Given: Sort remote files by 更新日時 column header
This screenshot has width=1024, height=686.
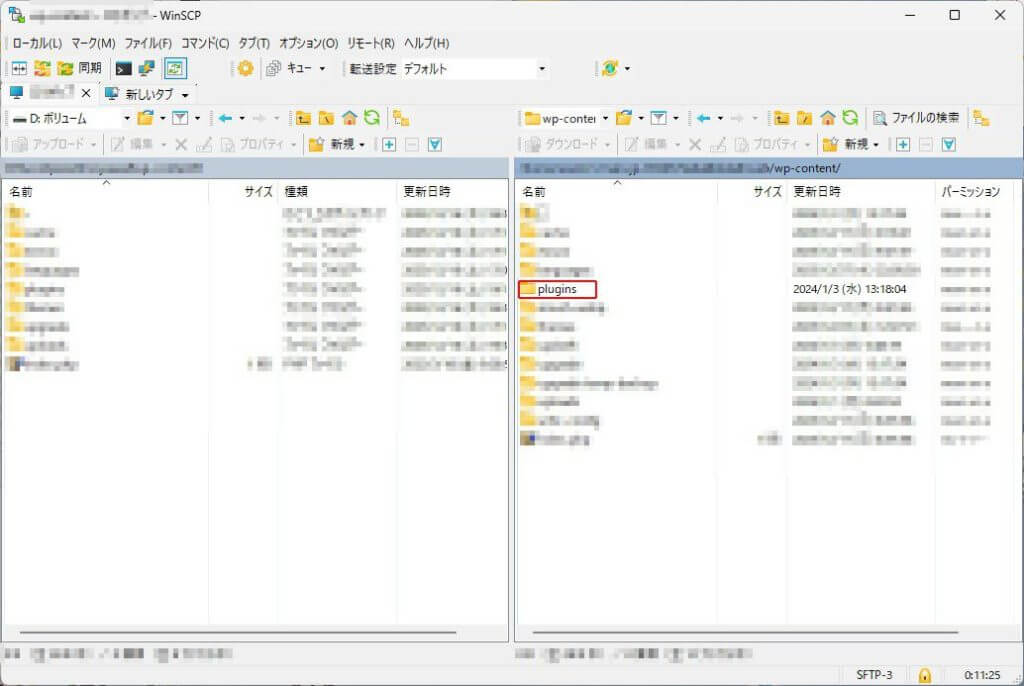Looking at the screenshot, I should [816, 191].
